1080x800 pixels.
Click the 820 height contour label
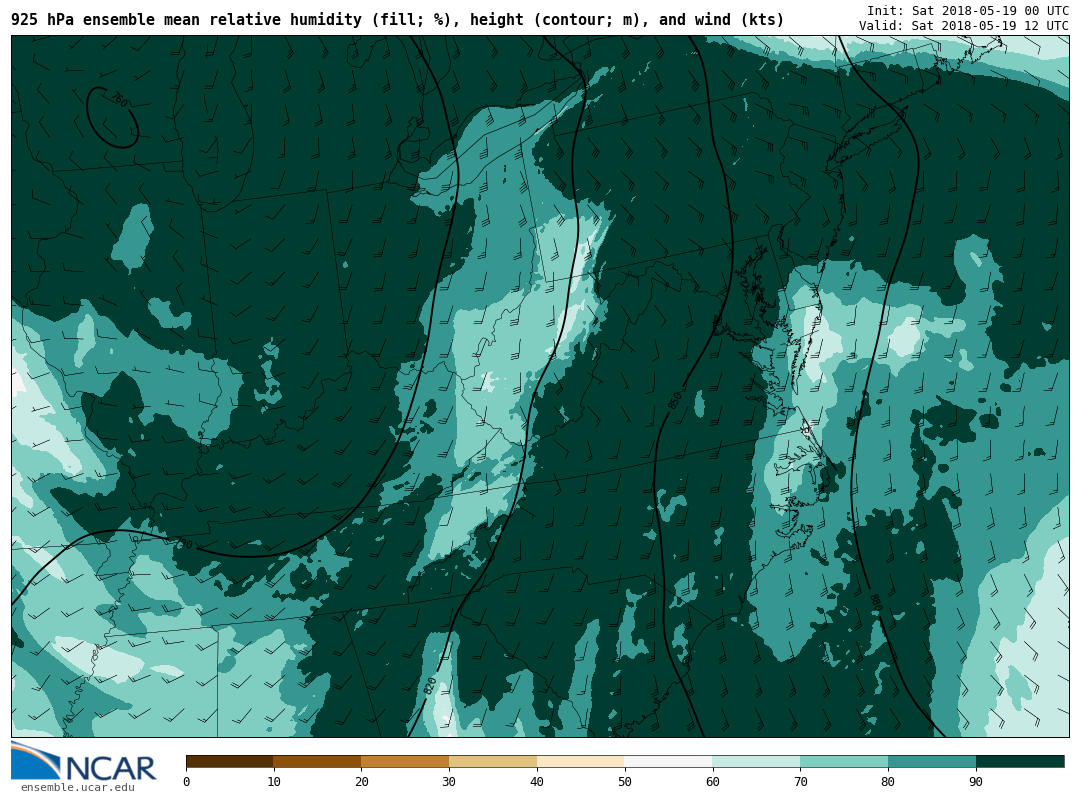430,686
